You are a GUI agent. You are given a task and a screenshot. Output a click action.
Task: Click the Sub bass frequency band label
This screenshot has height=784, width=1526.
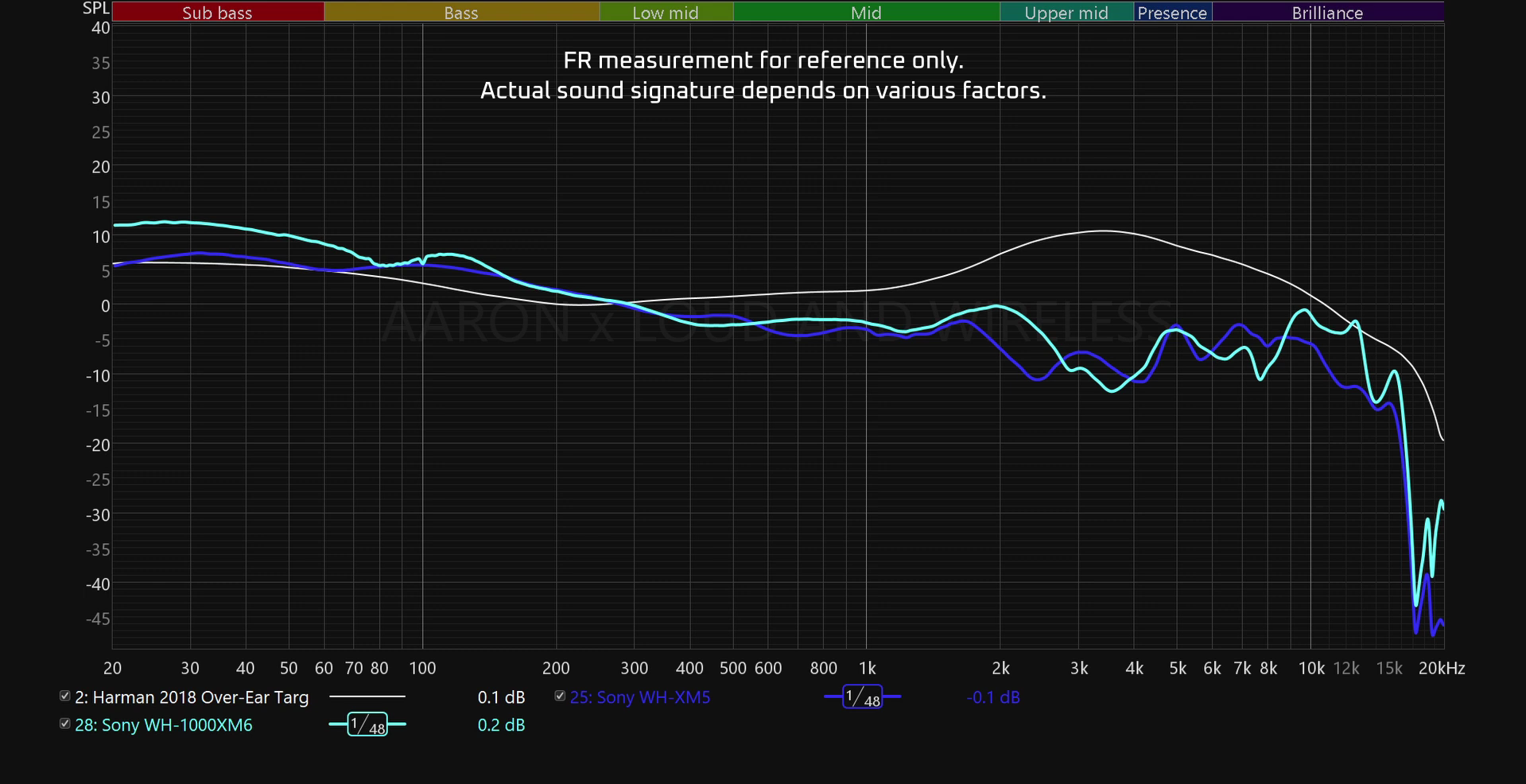point(217,13)
